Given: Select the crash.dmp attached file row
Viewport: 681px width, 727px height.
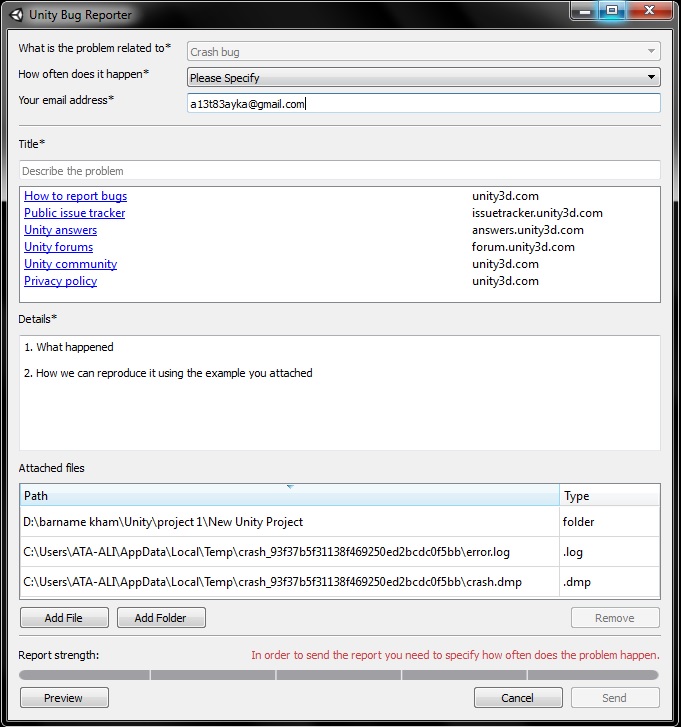Looking at the screenshot, I should click(340, 581).
